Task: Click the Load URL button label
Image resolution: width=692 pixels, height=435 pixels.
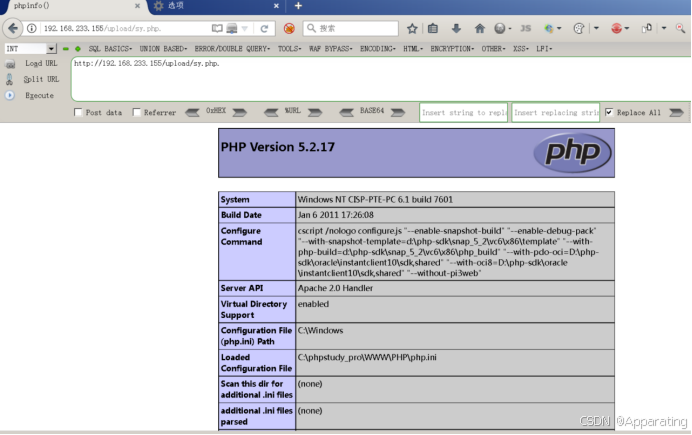Action: click(x=41, y=64)
